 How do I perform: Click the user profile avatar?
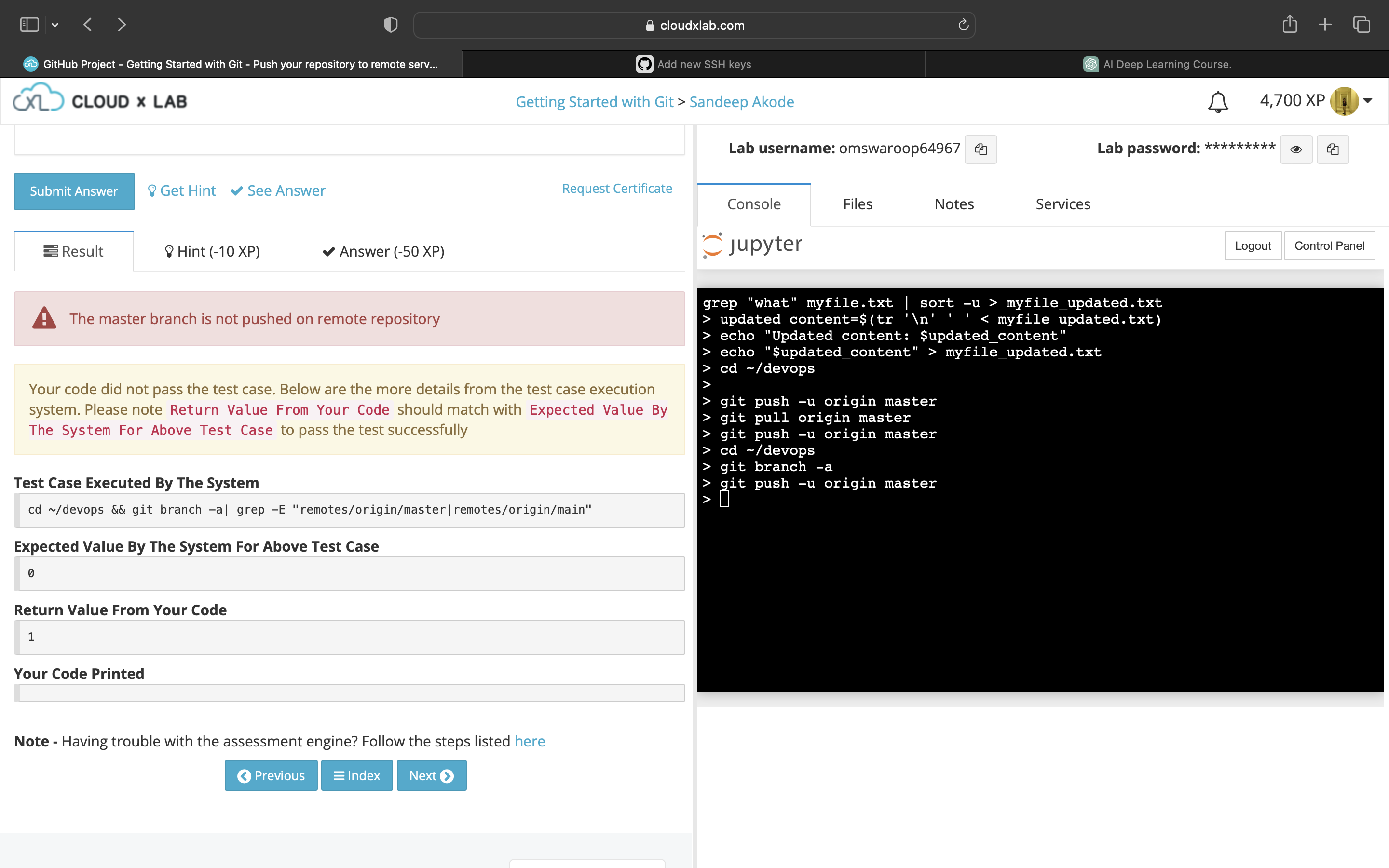(1344, 101)
